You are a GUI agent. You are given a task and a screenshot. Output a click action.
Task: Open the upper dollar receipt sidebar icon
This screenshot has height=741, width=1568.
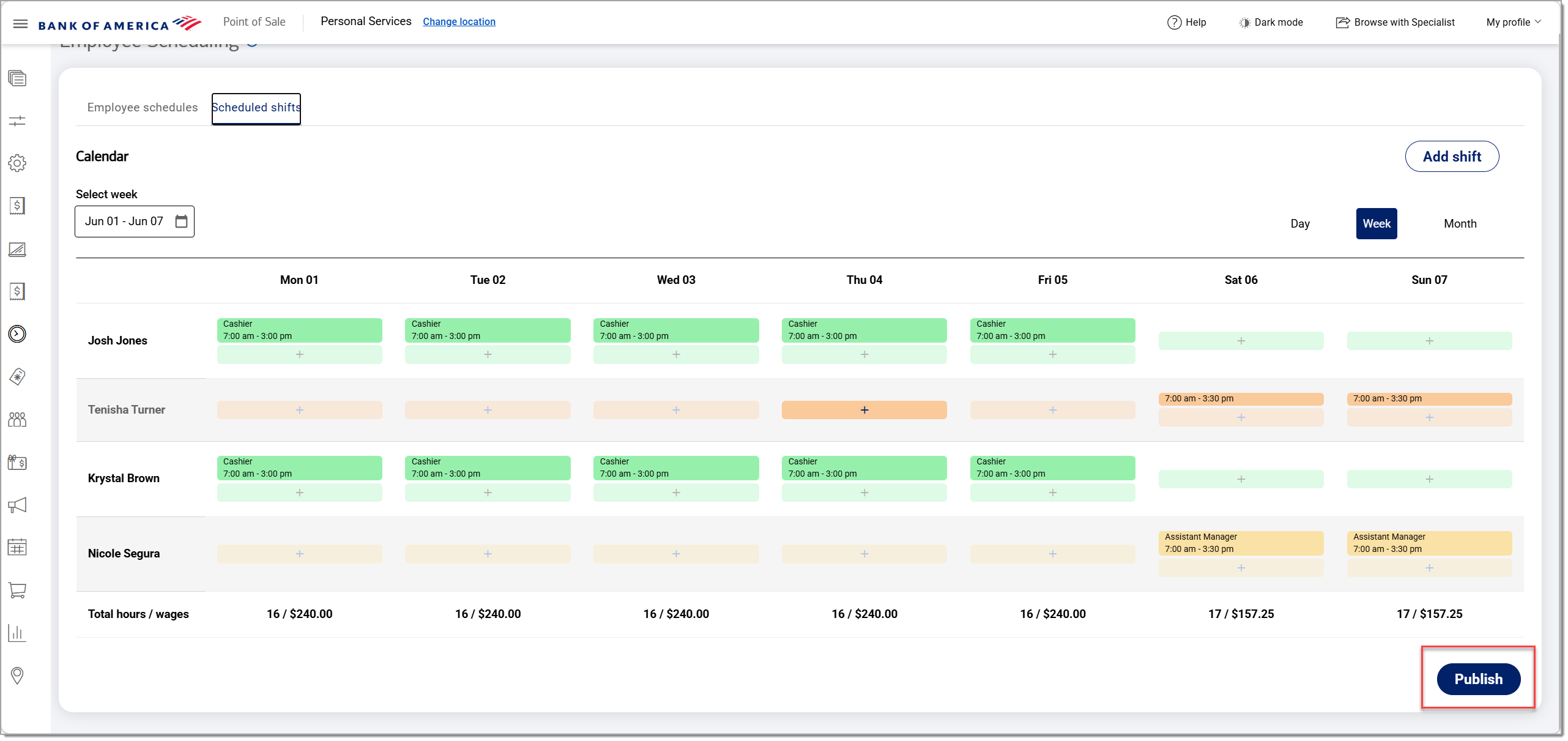point(17,206)
